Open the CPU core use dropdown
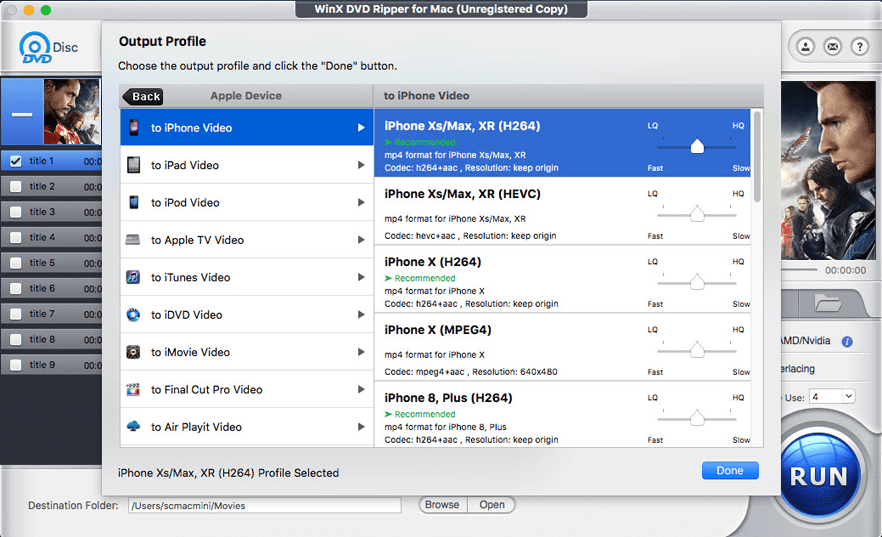 point(832,397)
